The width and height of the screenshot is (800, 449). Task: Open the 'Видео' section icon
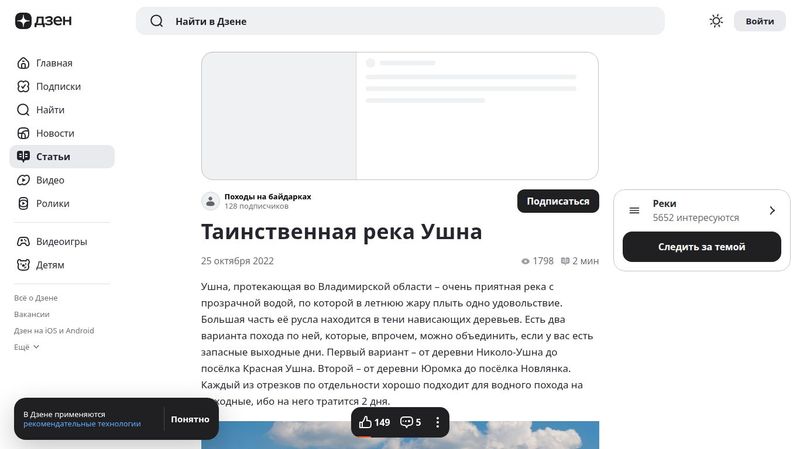(x=24, y=180)
